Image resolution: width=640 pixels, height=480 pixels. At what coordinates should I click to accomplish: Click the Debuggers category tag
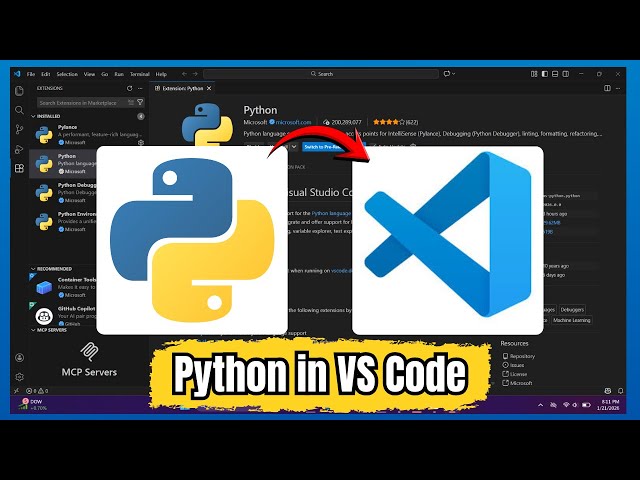[x=572, y=309]
